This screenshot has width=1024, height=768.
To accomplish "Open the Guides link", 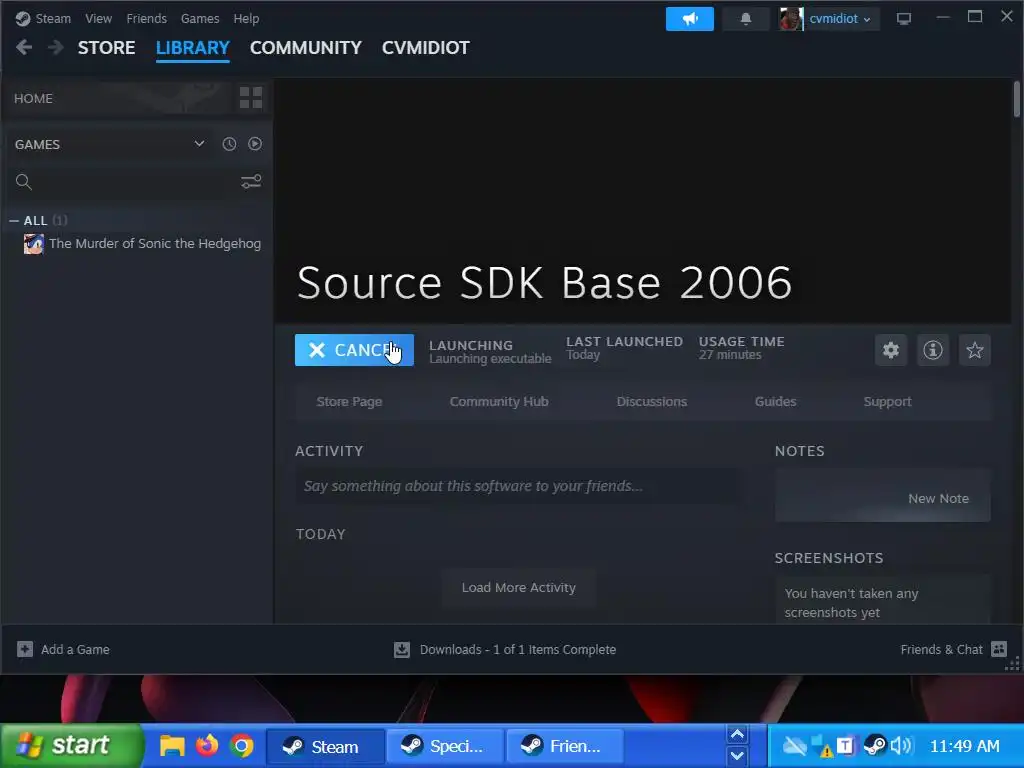I will click(x=775, y=402).
